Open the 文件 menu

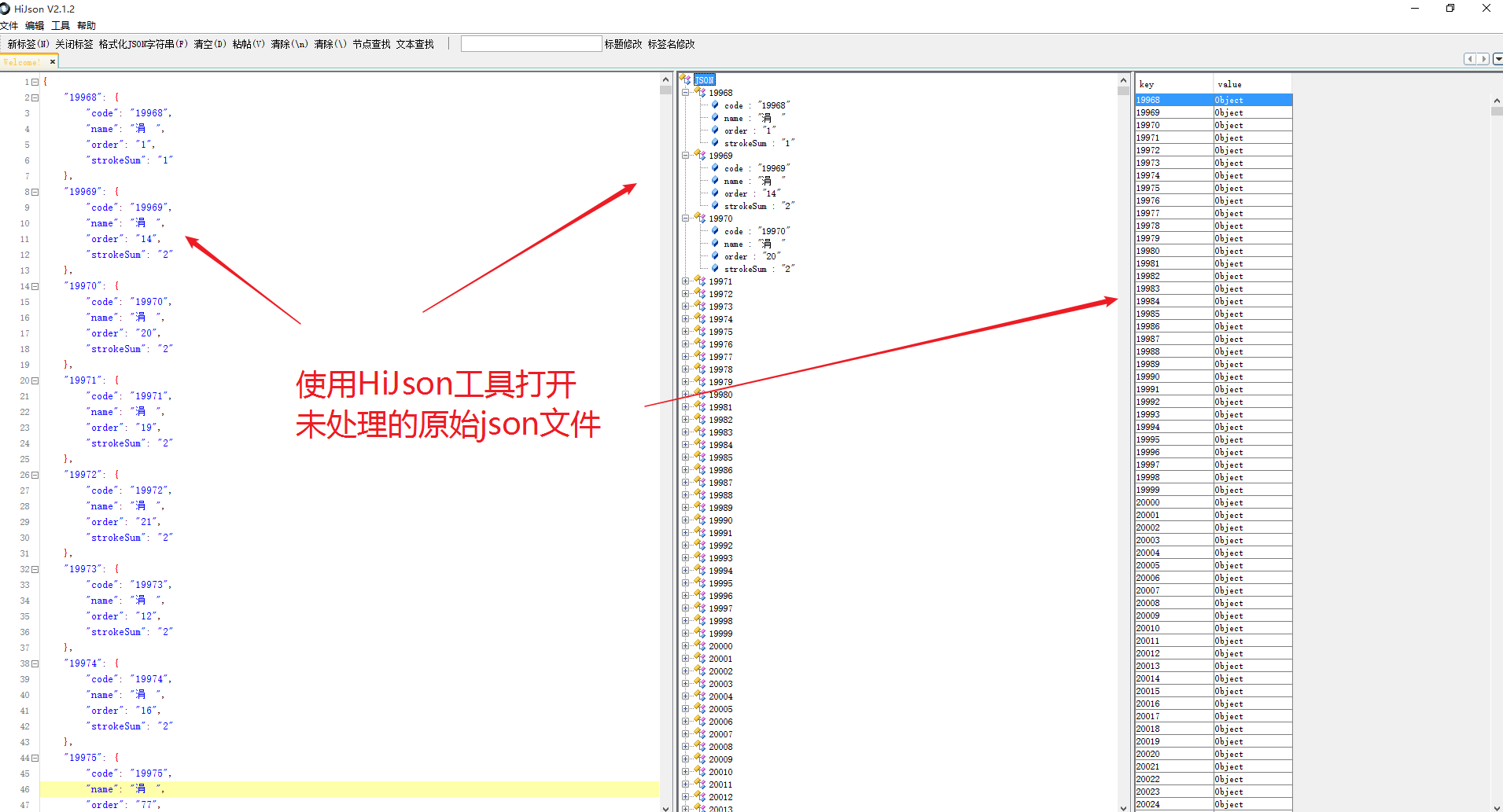pos(9,26)
